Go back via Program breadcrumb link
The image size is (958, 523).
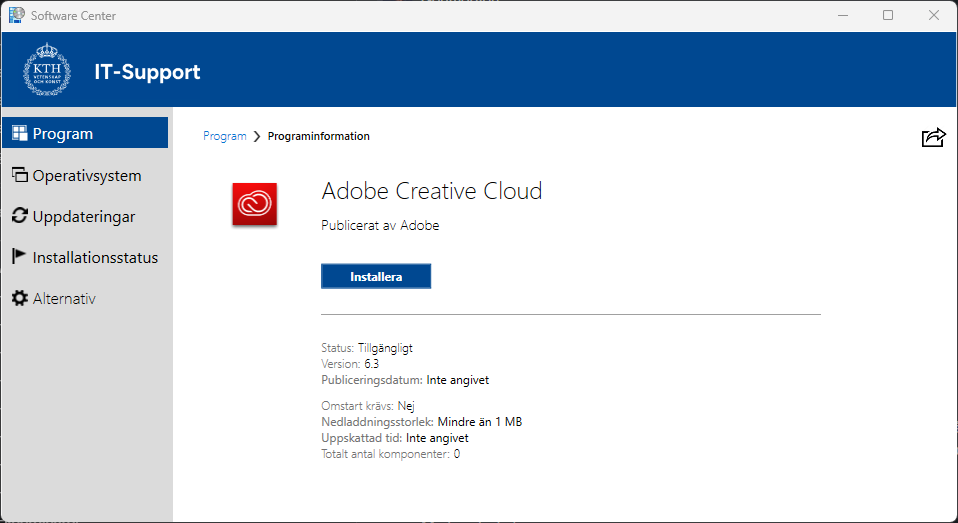224,136
